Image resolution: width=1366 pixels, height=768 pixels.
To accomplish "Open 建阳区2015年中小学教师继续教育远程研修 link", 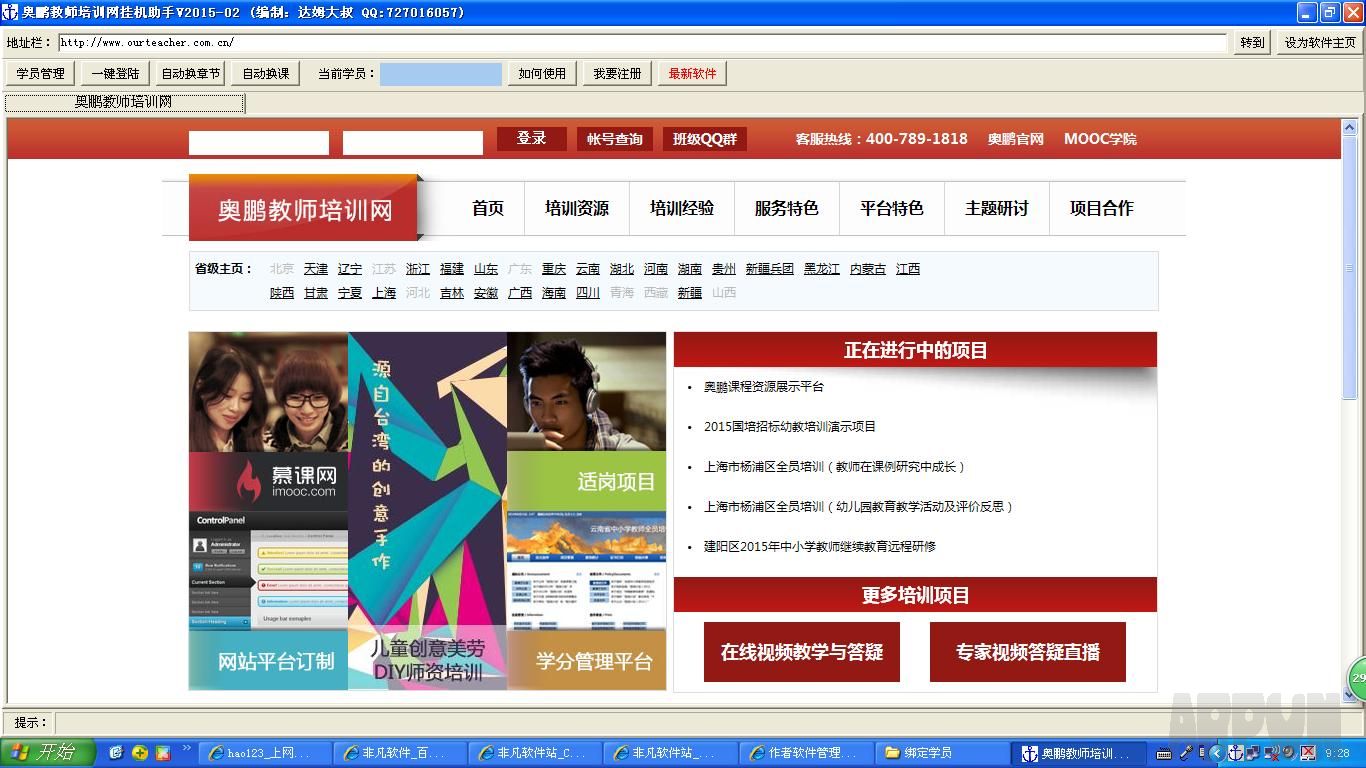I will pos(820,547).
